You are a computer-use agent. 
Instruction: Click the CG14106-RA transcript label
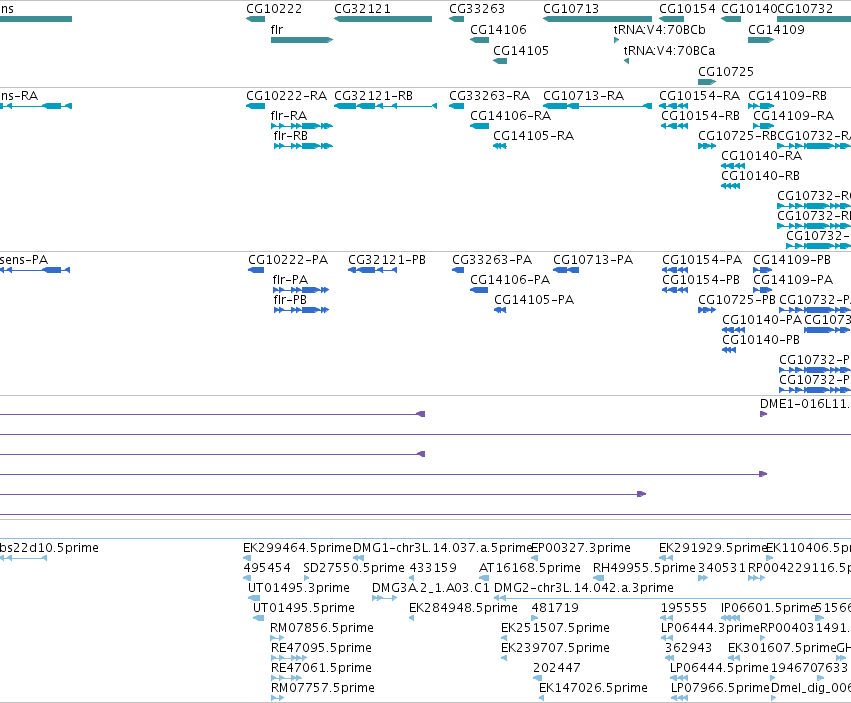(x=511, y=116)
